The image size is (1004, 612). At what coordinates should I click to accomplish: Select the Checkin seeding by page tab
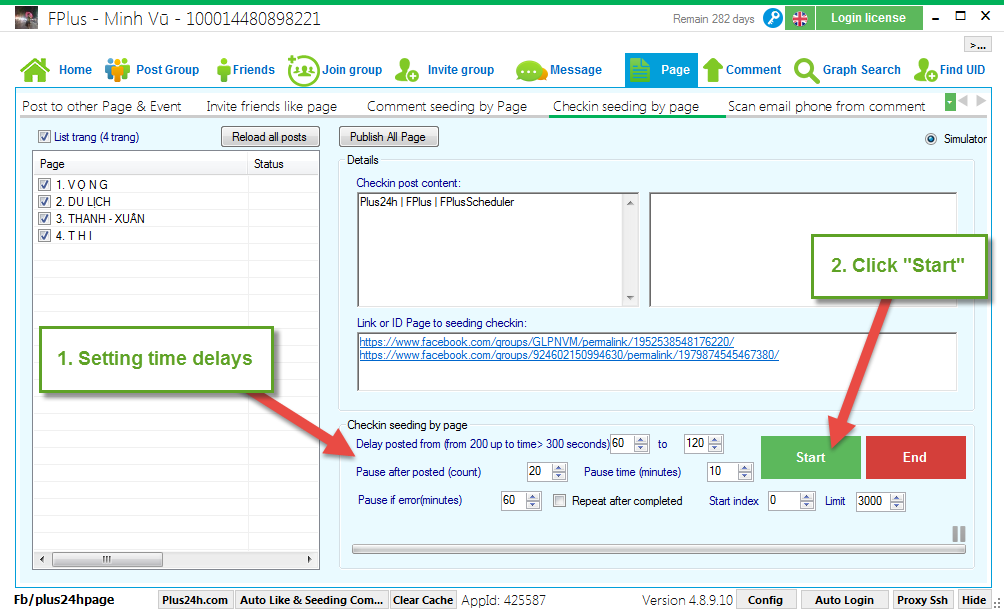[x=626, y=106]
